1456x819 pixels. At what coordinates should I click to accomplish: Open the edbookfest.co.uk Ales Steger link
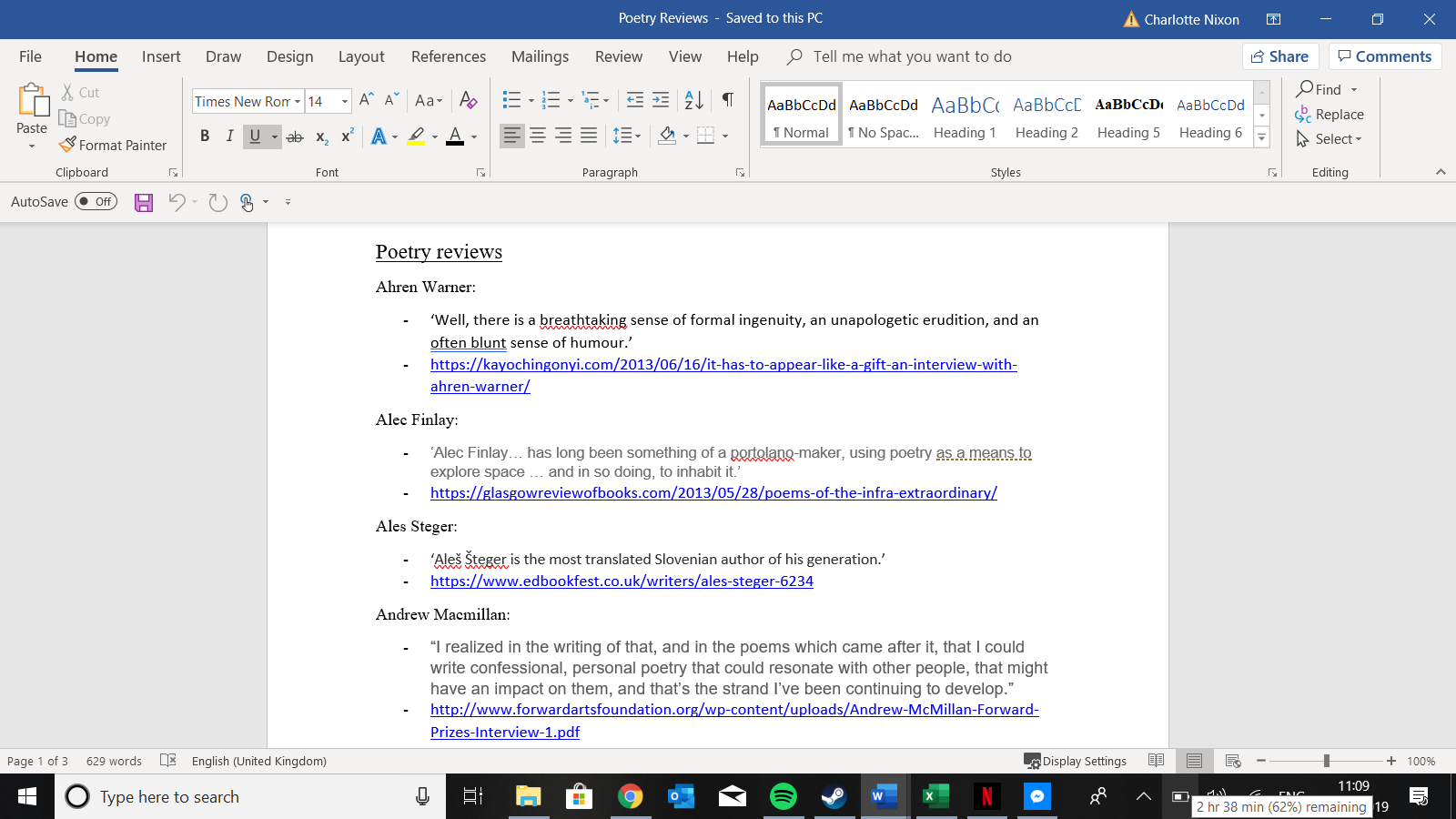(622, 581)
